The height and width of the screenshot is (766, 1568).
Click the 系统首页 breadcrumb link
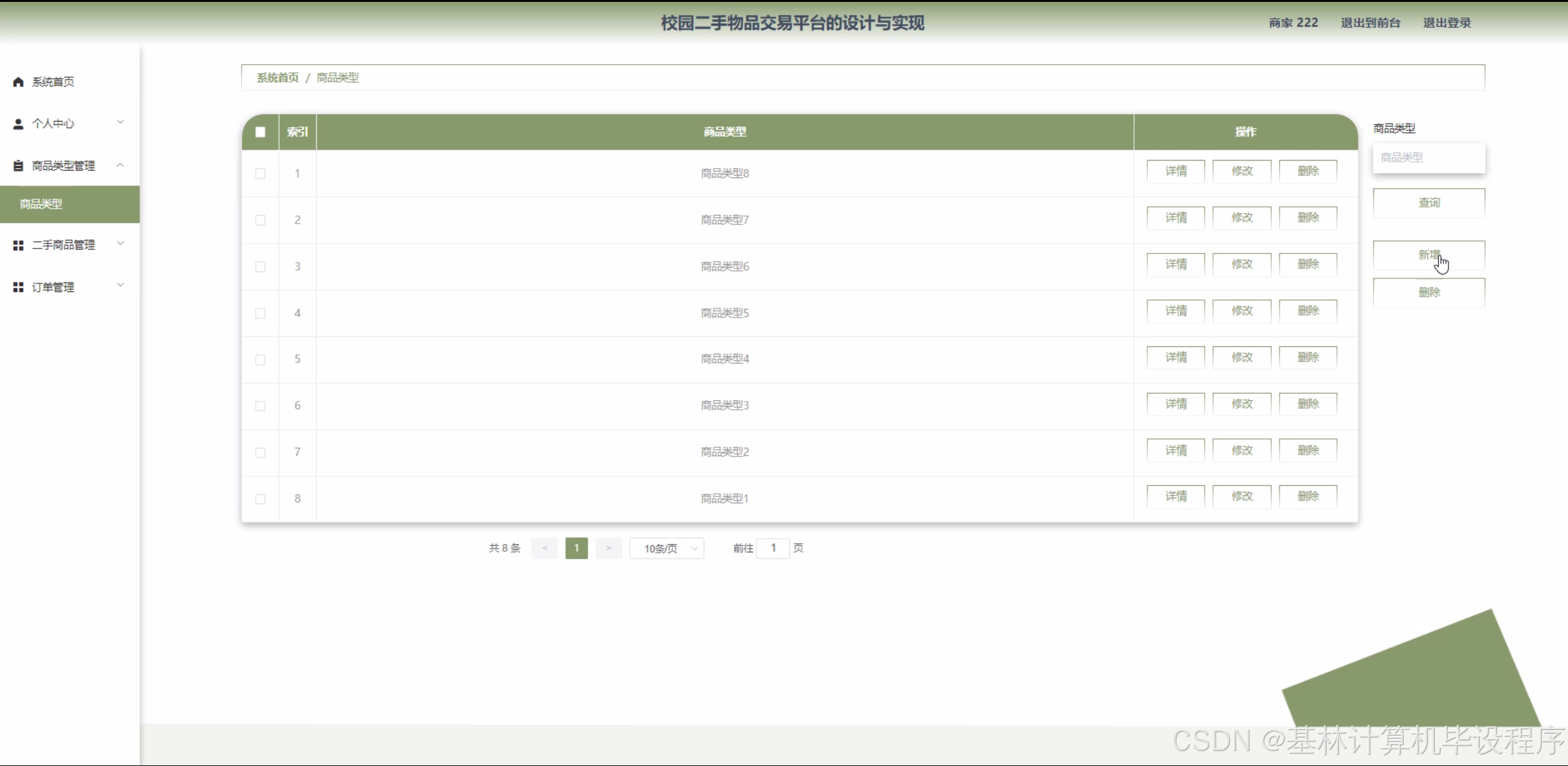[x=278, y=78]
